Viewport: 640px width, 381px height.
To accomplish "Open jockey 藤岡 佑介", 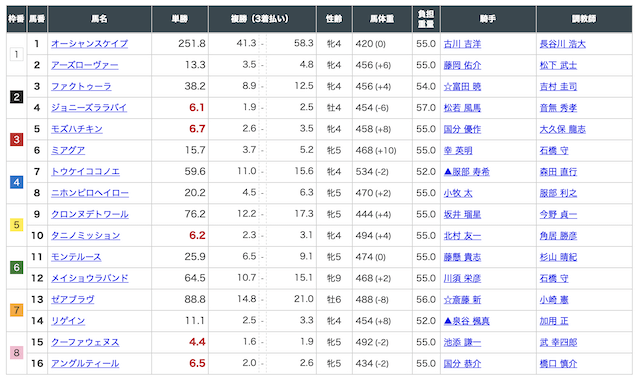I will pyautogui.click(x=462, y=65).
